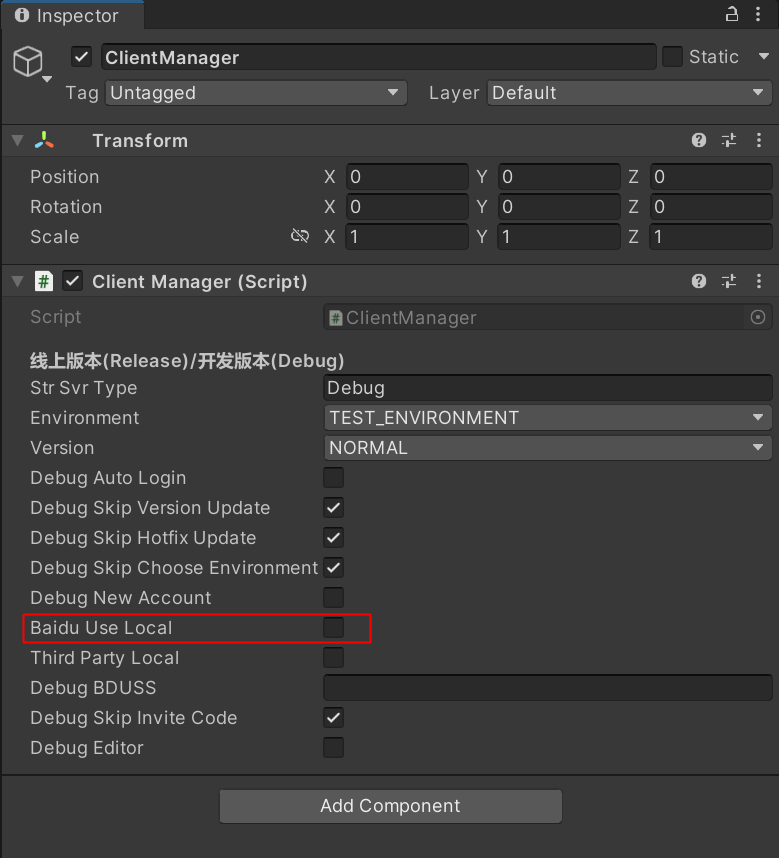
Task: Open Transform preset settings icon
Action: pos(729,141)
